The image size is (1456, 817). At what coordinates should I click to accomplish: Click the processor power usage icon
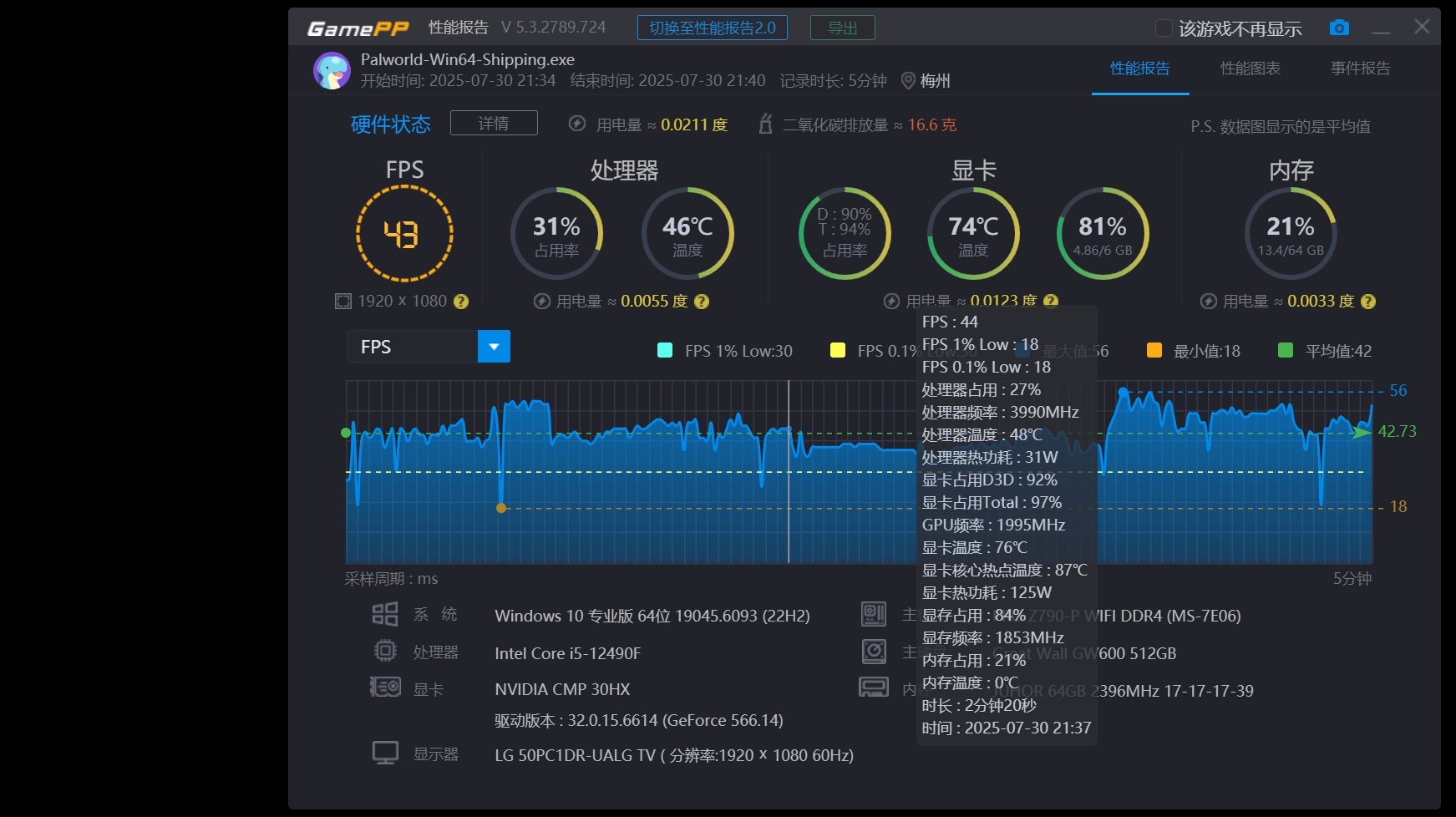(x=542, y=302)
